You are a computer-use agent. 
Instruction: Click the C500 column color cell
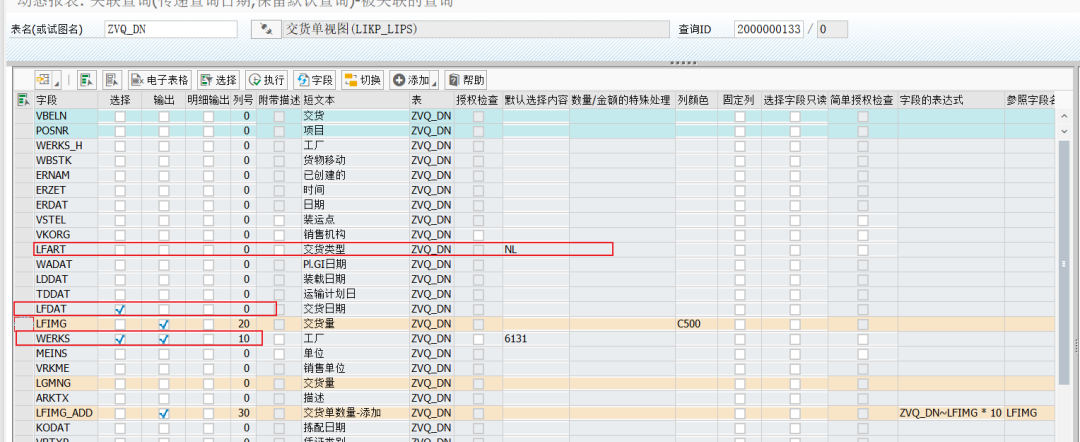tap(696, 324)
